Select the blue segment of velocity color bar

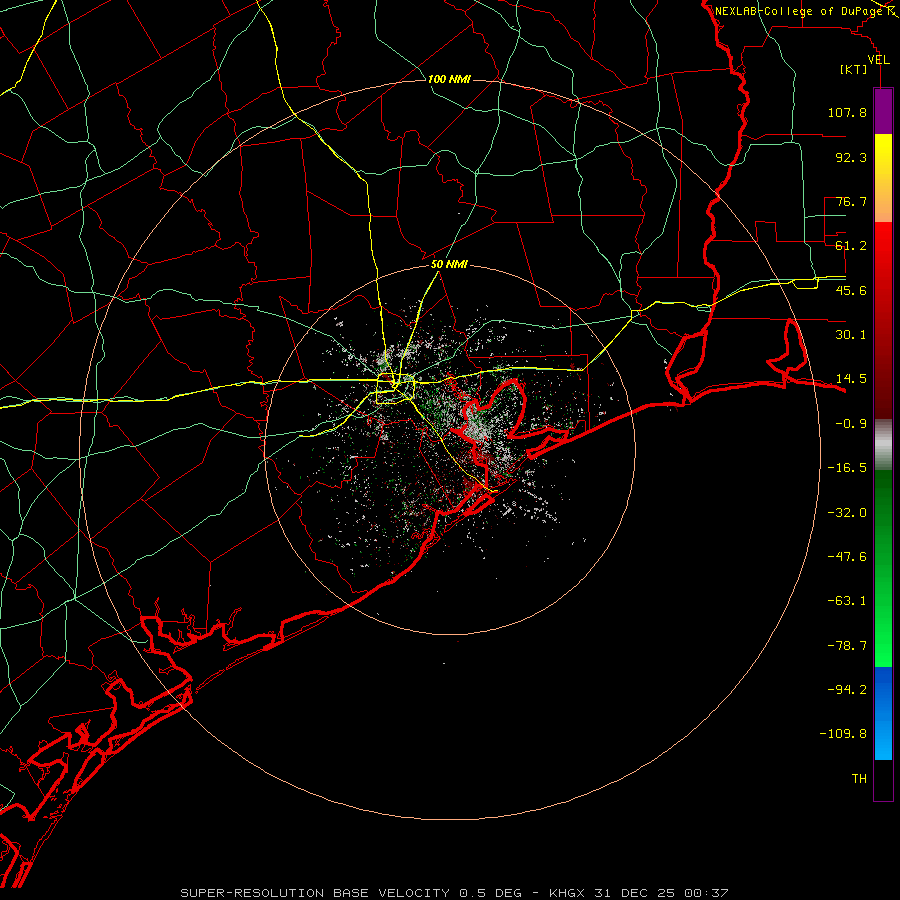883,713
